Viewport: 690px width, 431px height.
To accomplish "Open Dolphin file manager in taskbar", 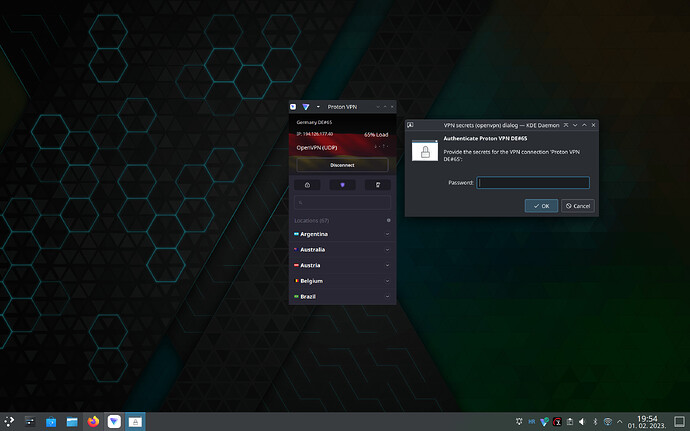I will [72, 422].
